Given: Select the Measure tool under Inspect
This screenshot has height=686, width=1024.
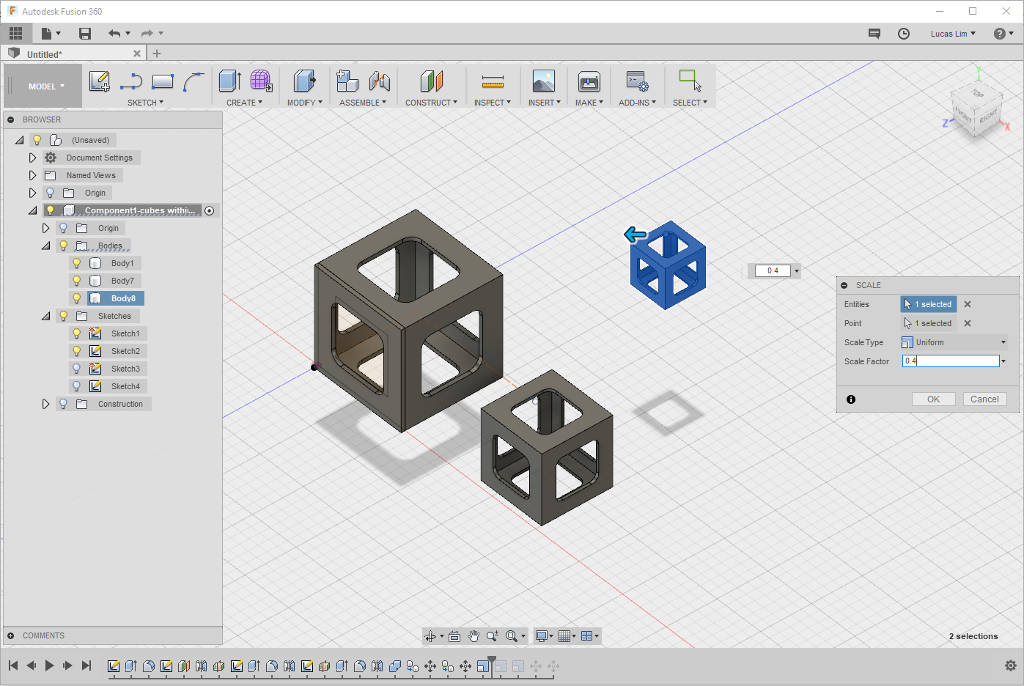Looking at the screenshot, I should [x=491, y=82].
